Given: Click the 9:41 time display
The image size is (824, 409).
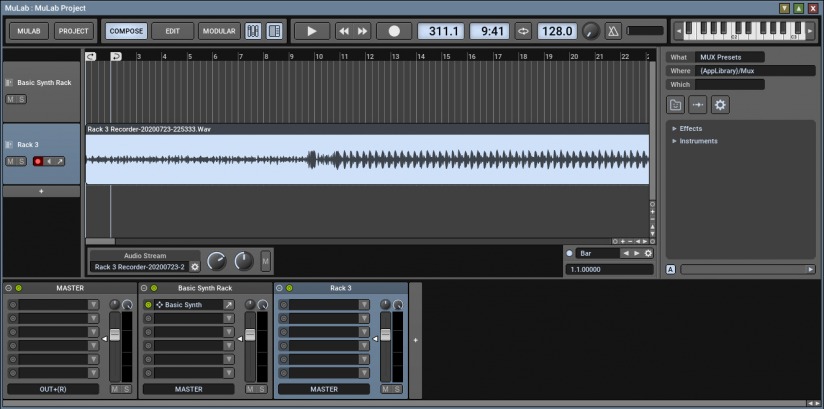Looking at the screenshot, I should click(x=489, y=31).
